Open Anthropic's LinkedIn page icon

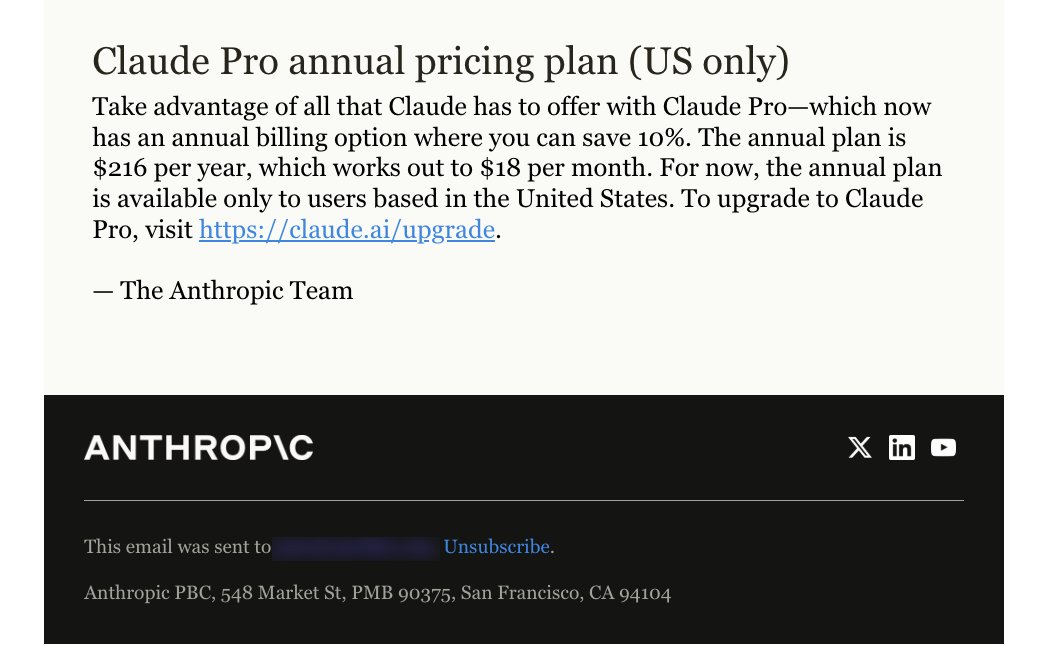coord(902,447)
